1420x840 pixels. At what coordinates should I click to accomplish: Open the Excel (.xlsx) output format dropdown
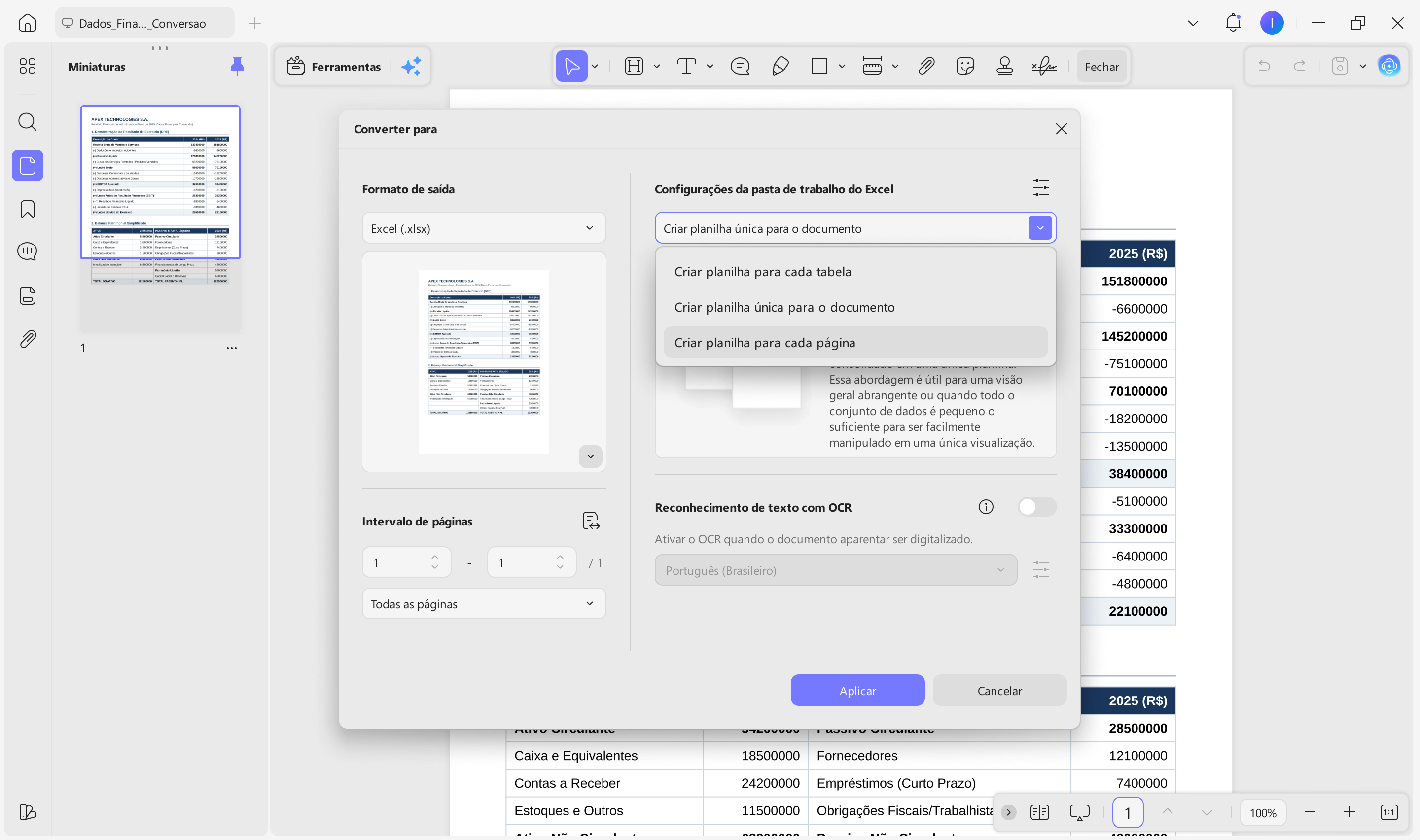pos(484,228)
